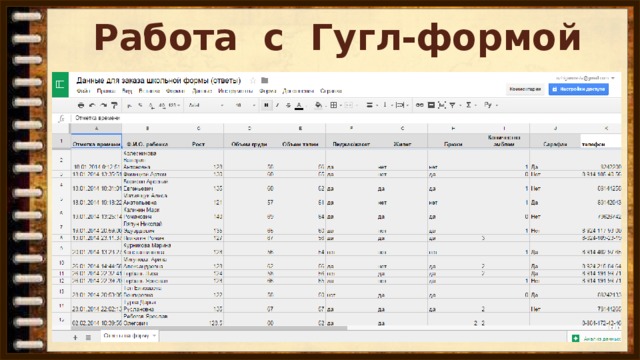Toggle strikethrough formatting
The image size is (640, 360).
click(x=288, y=105)
